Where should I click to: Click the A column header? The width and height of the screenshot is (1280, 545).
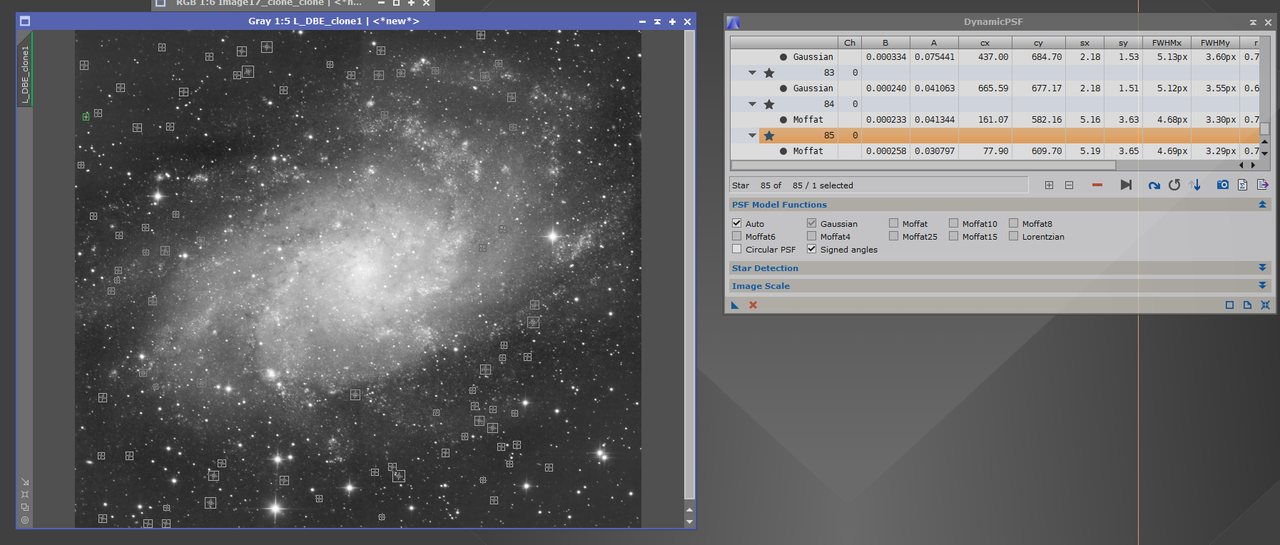pyautogui.click(x=934, y=43)
